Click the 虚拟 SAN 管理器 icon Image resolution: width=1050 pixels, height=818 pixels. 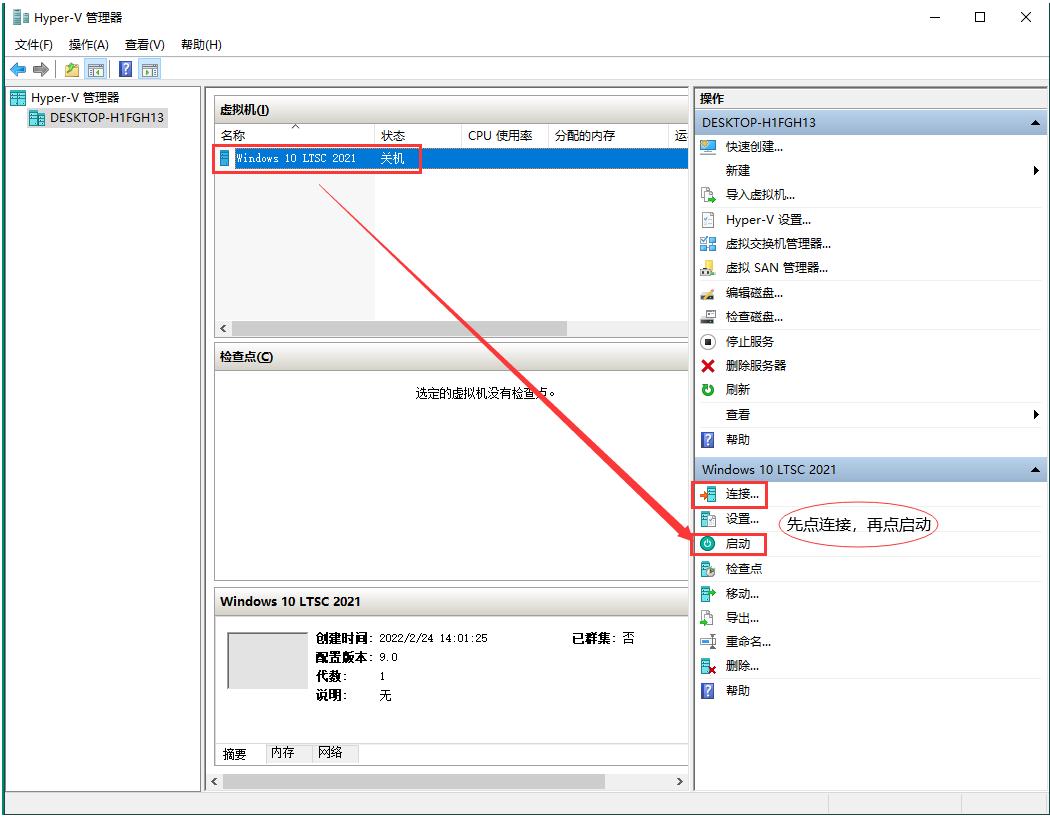coord(708,267)
